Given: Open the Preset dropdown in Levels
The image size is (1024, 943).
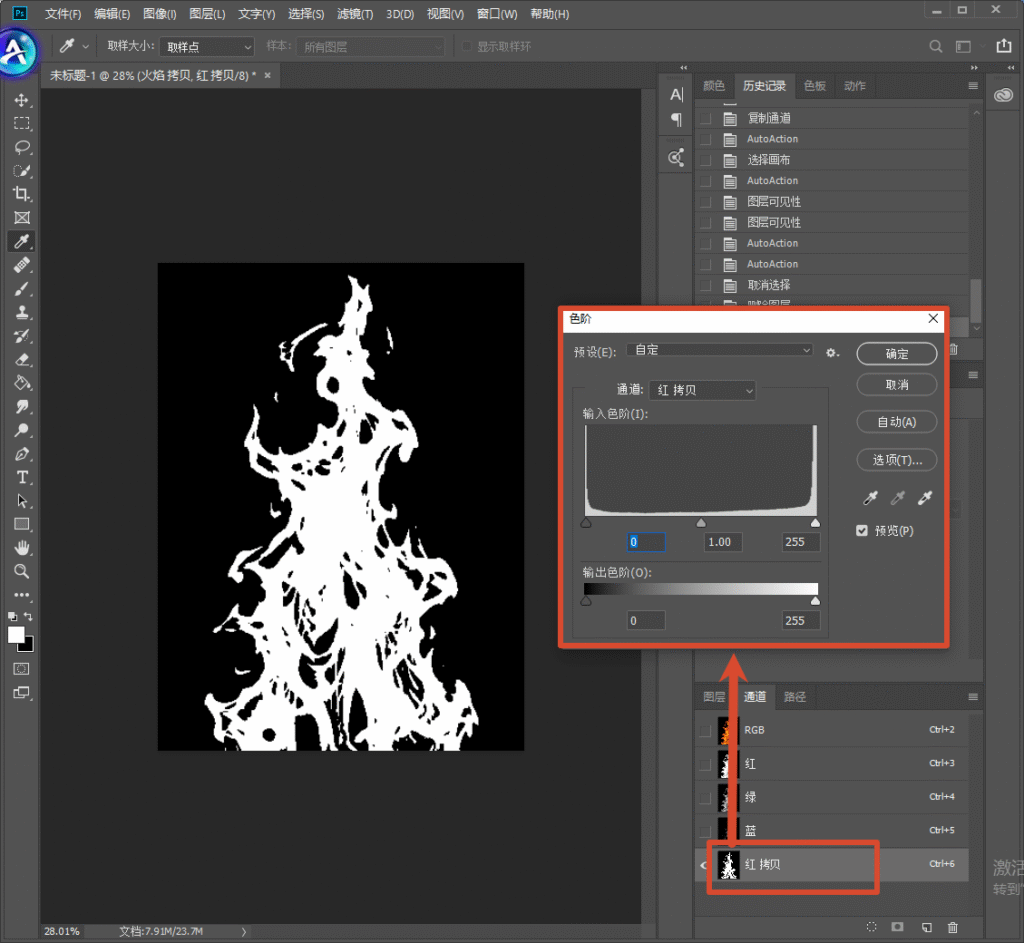Looking at the screenshot, I should 720,350.
